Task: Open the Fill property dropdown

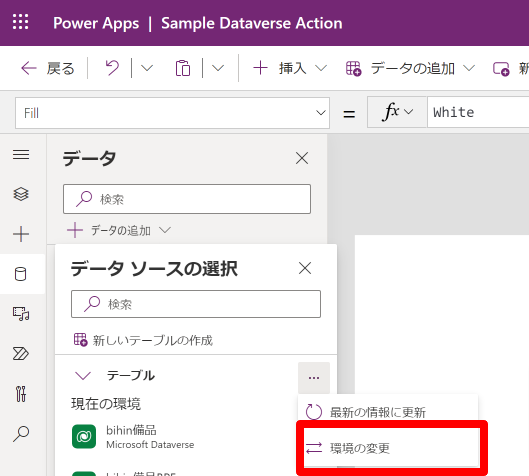Action: (x=172, y=113)
